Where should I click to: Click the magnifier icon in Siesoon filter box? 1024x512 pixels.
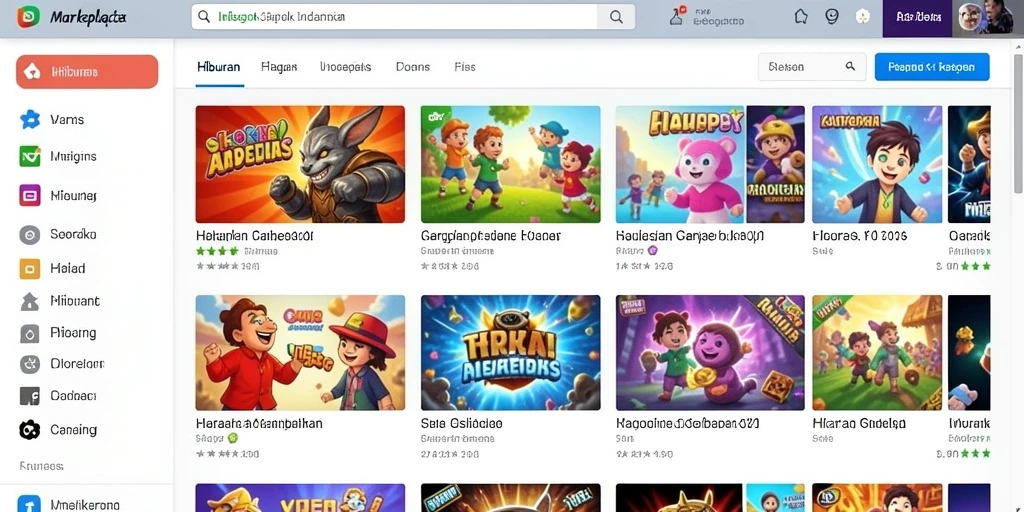point(850,66)
